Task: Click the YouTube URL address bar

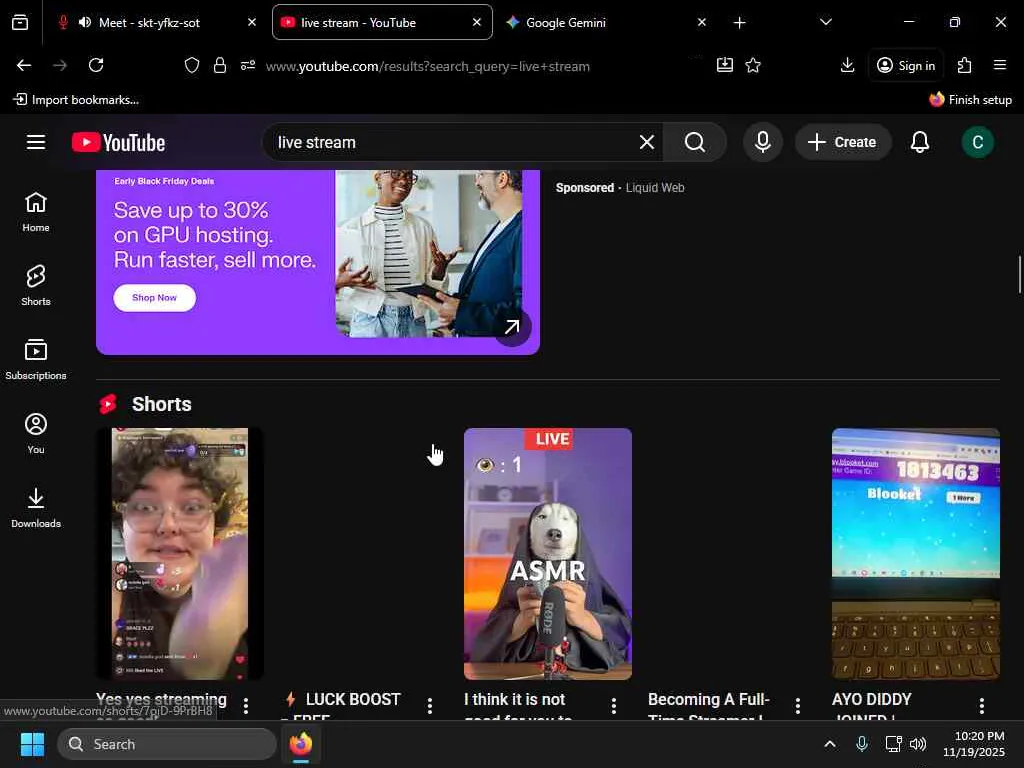Action: [x=428, y=66]
